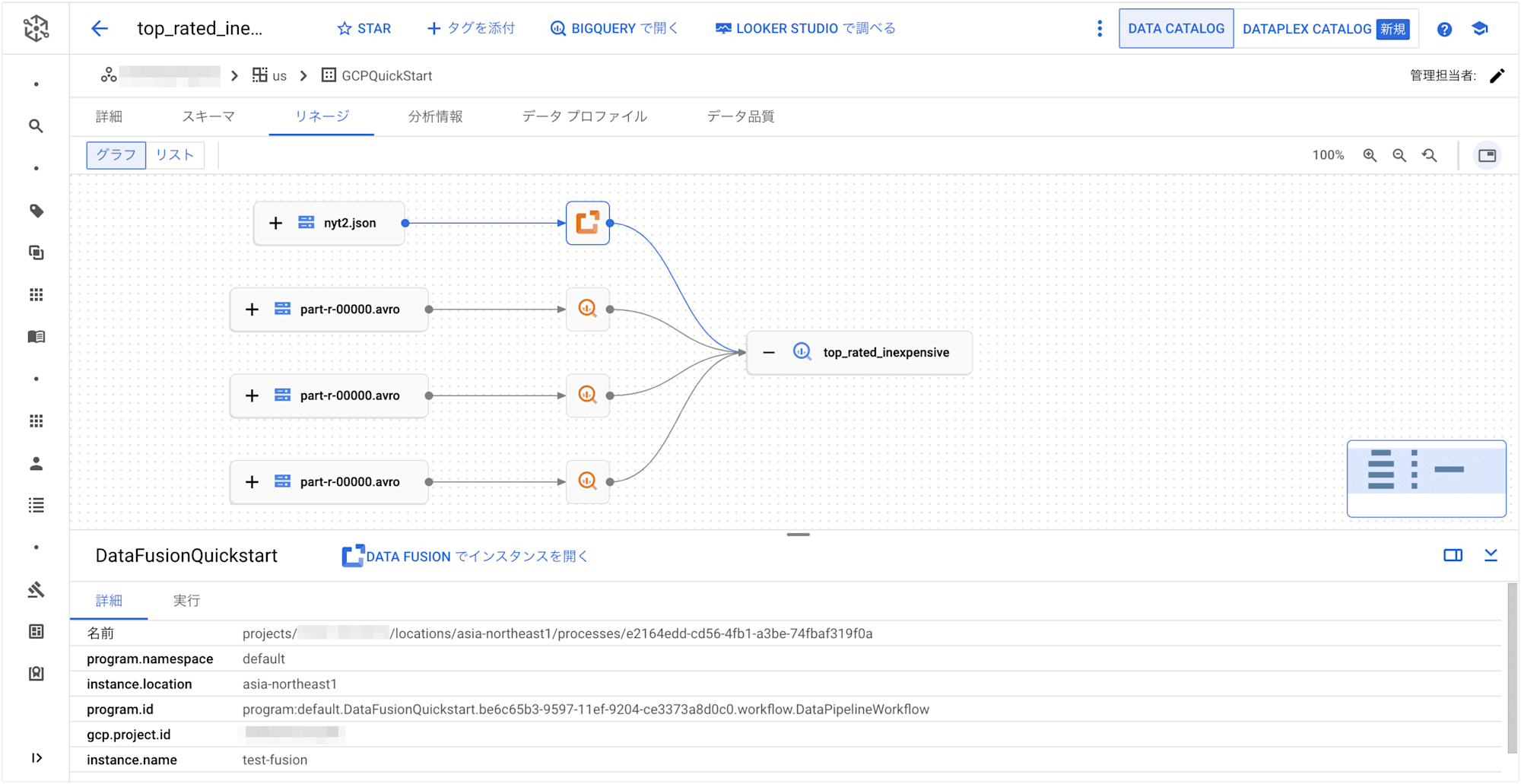Open the データ プロファイル tab
This screenshot has width=1521, height=784.
pyautogui.click(x=584, y=116)
